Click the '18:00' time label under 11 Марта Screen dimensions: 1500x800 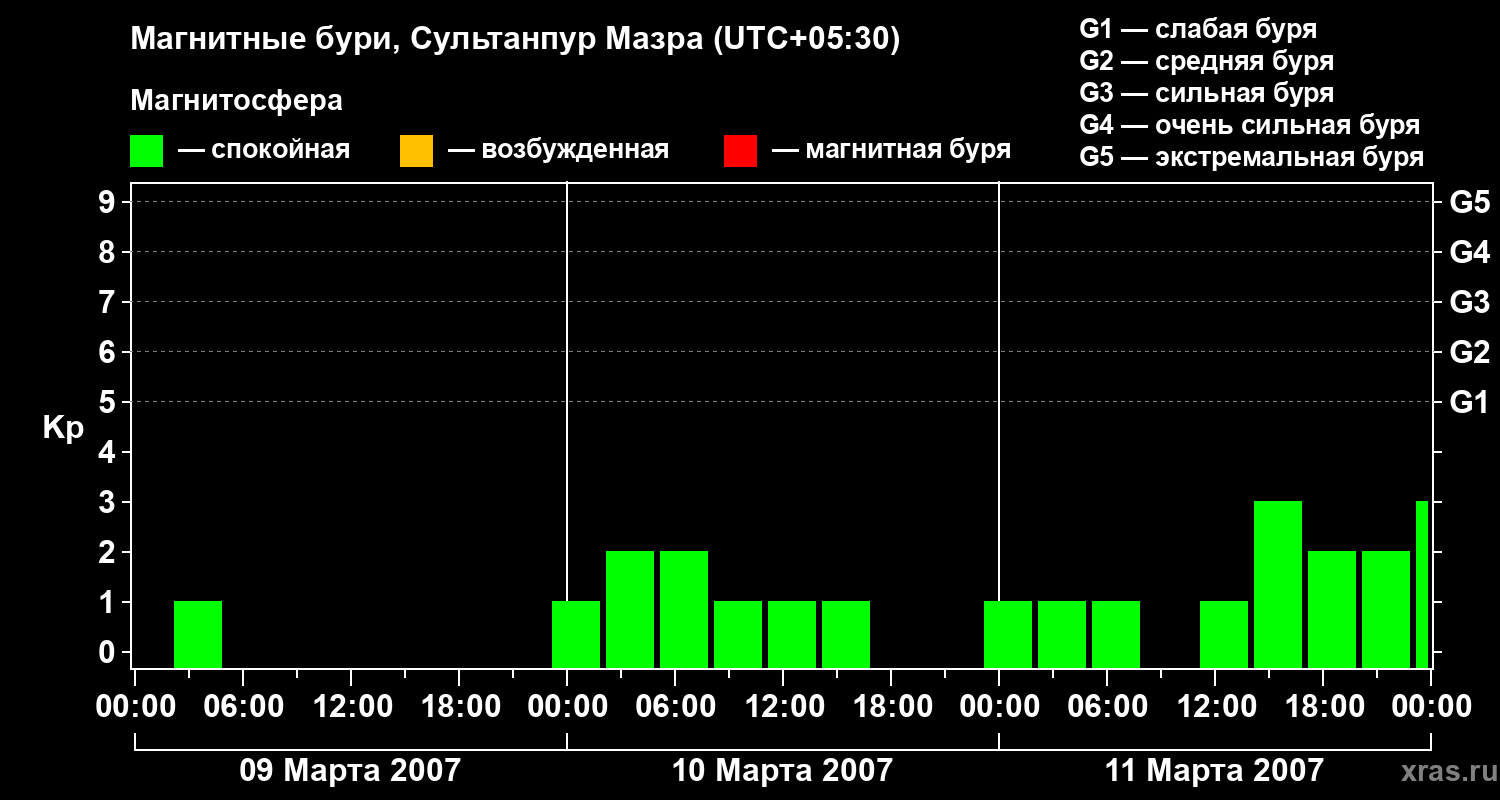coord(1323,707)
